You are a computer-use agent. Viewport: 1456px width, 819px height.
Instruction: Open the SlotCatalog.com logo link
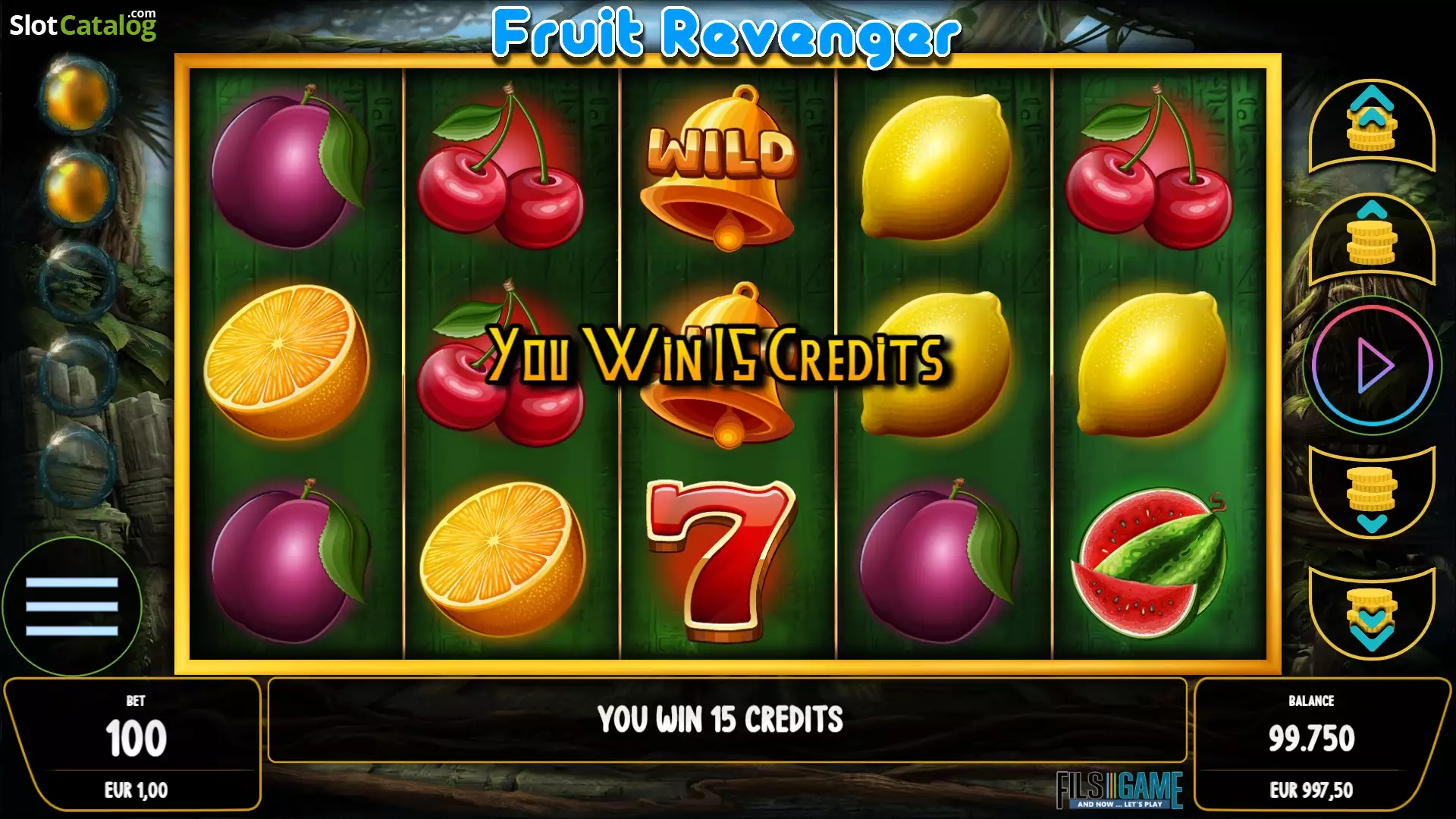point(83,24)
